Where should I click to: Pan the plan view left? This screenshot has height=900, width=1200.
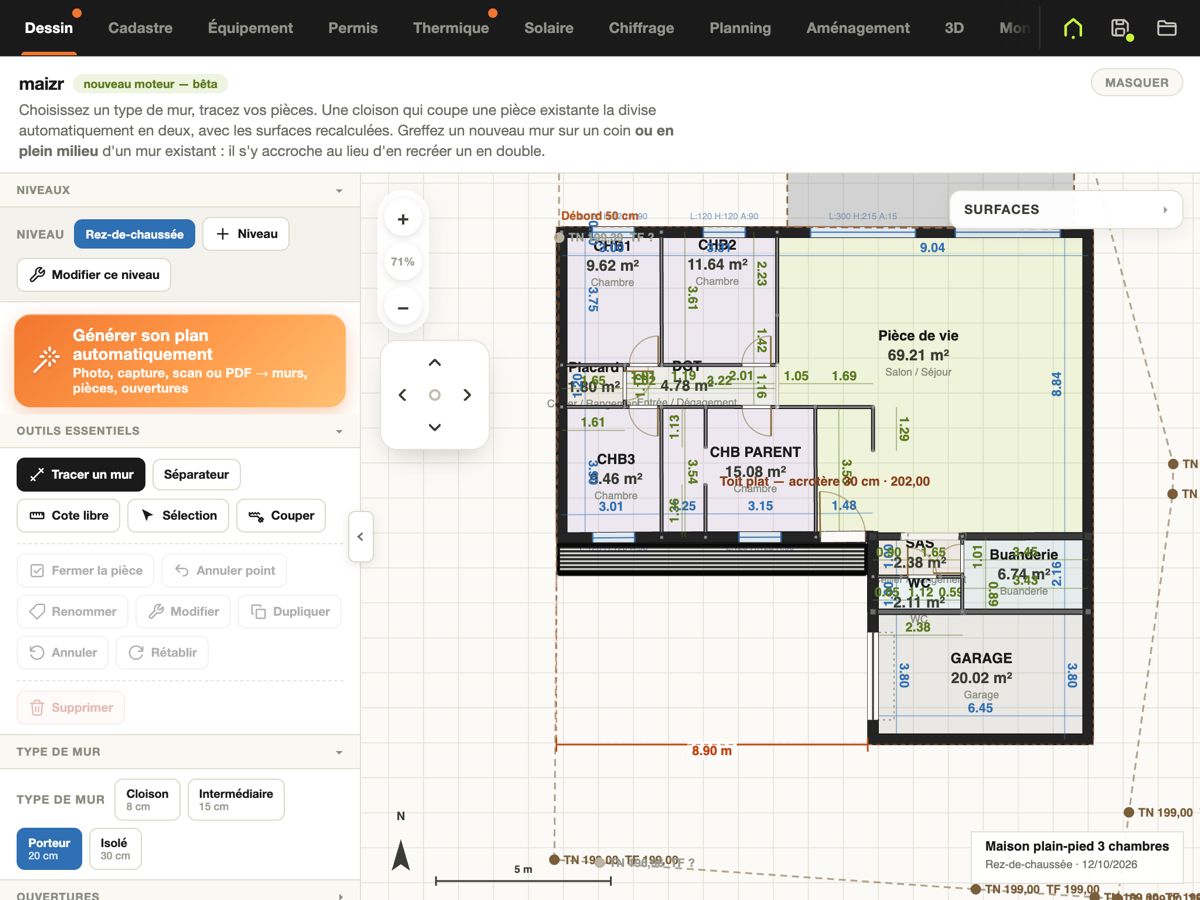pos(402,395)
